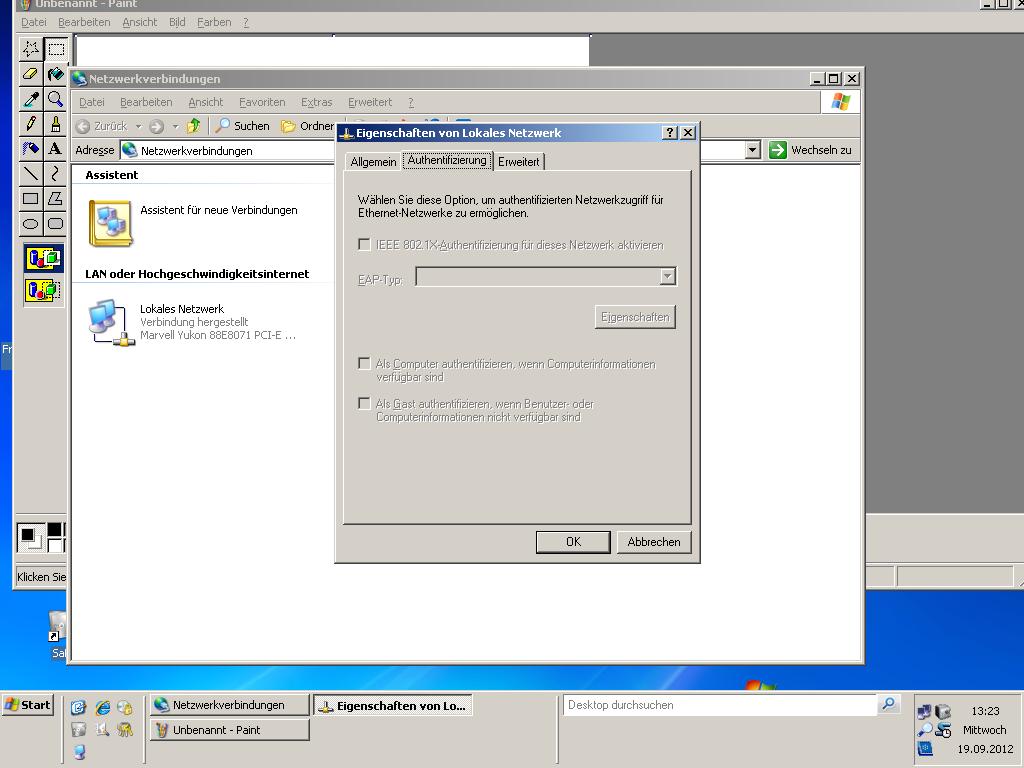The height and width of the screenshot is (768, 1024).
Task: Pick the Magnifier tool in Paint
Action: (55, 99)
